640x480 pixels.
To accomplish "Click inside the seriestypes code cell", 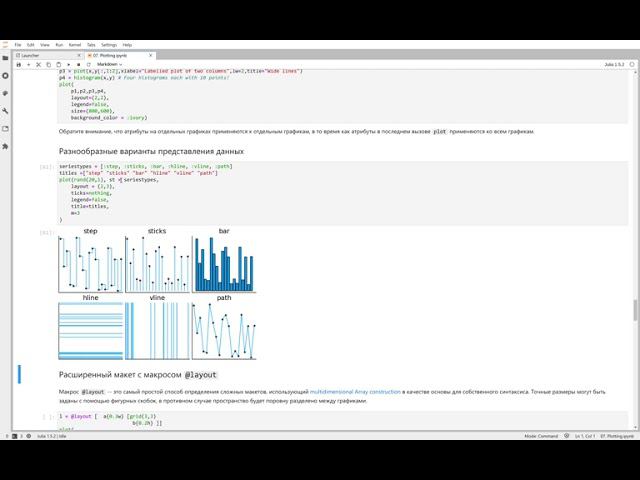I will 342,193.
